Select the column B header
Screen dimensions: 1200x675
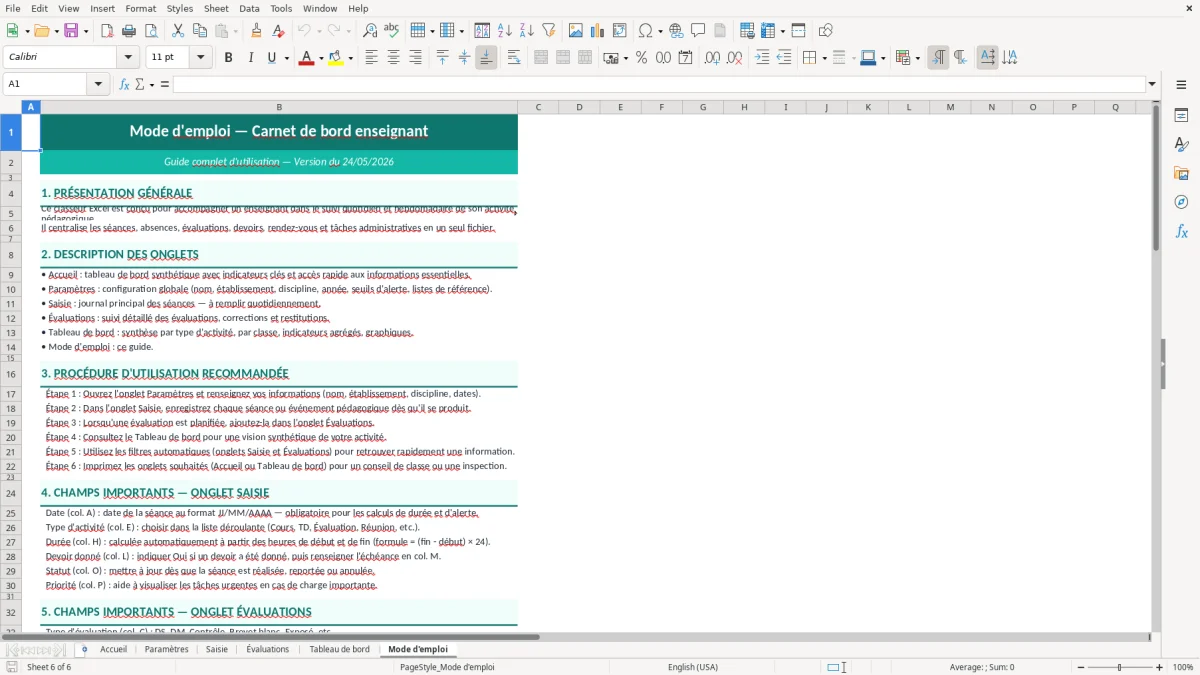pos(279,107)
